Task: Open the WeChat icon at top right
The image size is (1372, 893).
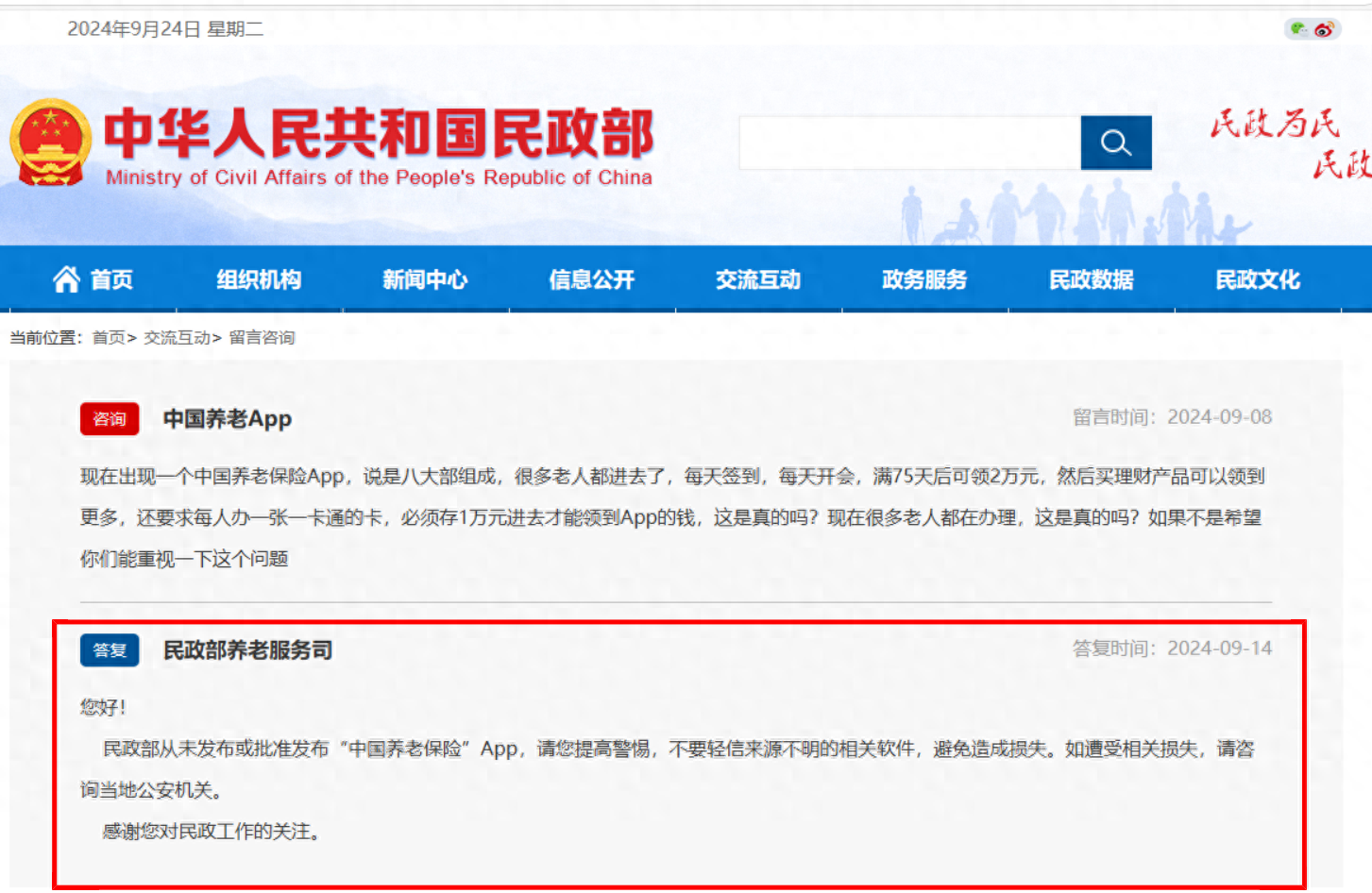Action: [1299, 29]
